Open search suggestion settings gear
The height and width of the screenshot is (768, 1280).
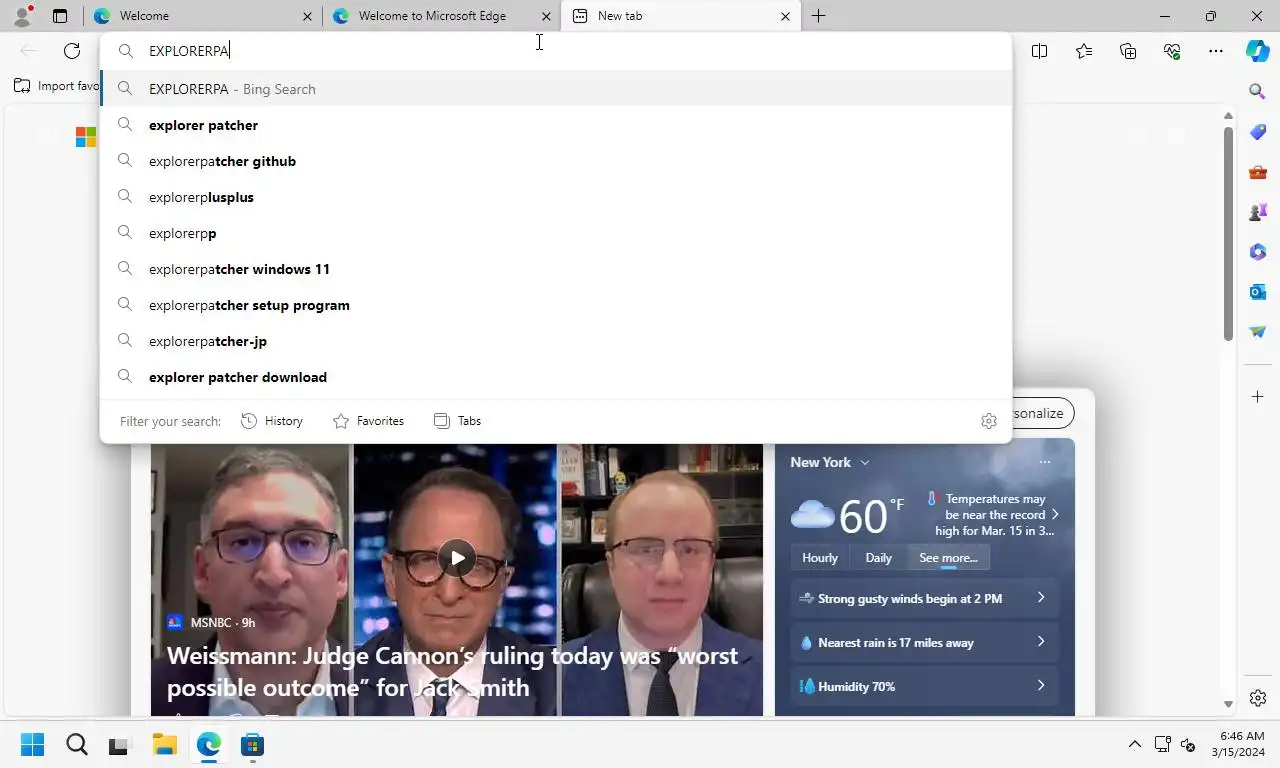pyautogui.click(x=989, y=421)
